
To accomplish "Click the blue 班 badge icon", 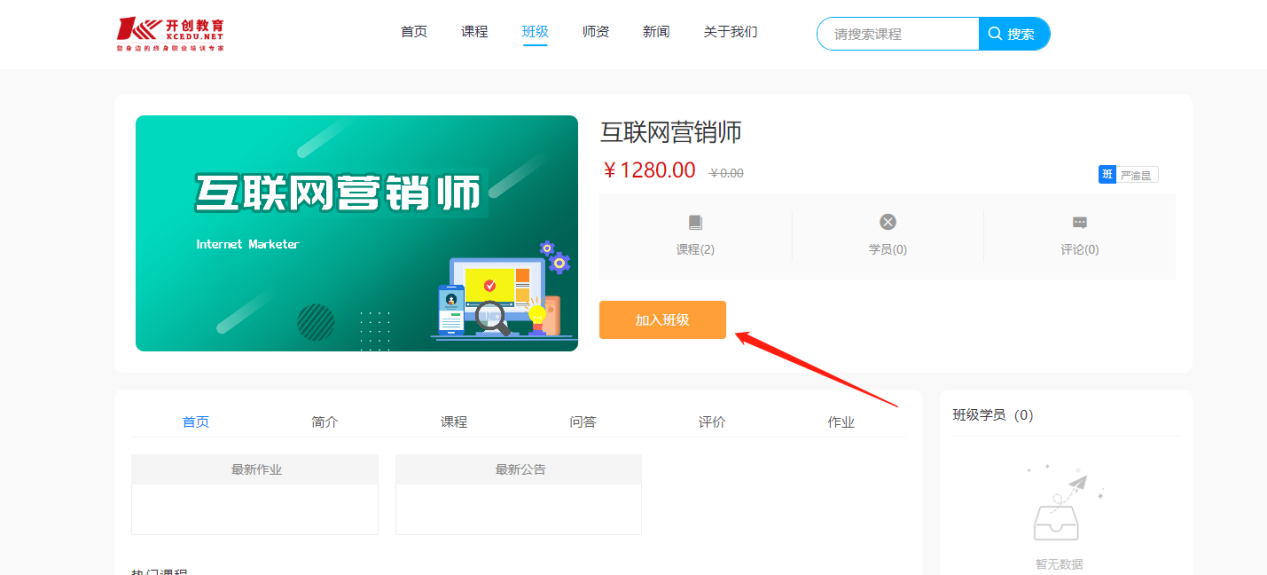I will click(x=1106, y=175).
